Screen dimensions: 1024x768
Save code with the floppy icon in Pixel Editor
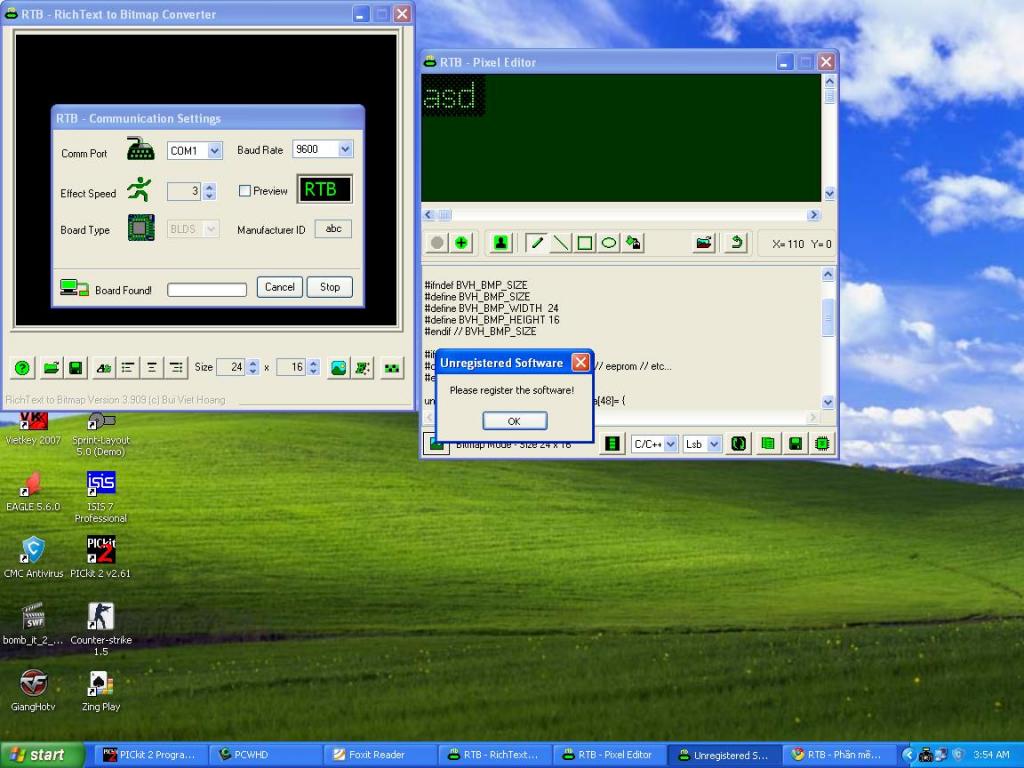795,443
